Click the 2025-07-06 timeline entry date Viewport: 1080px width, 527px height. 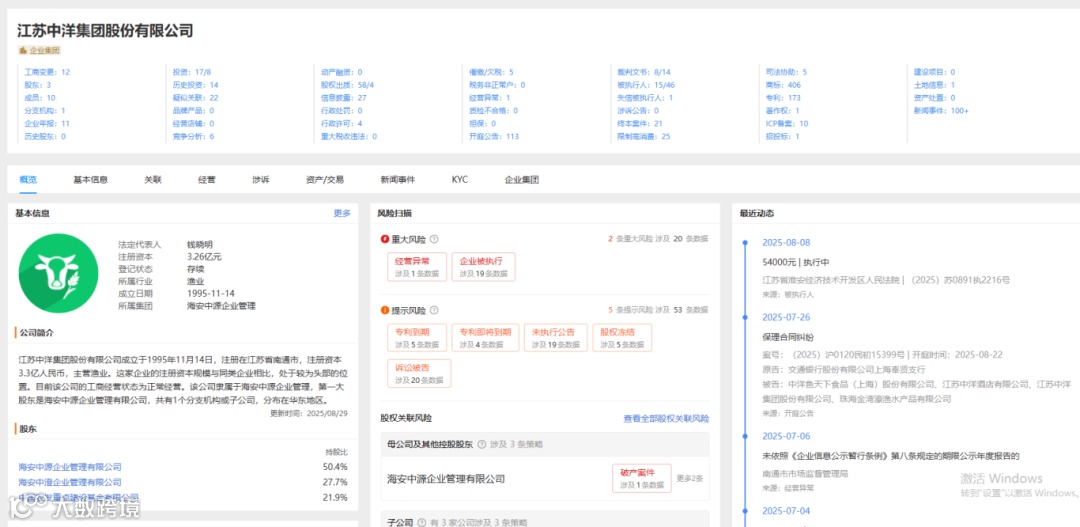(786, 436)
